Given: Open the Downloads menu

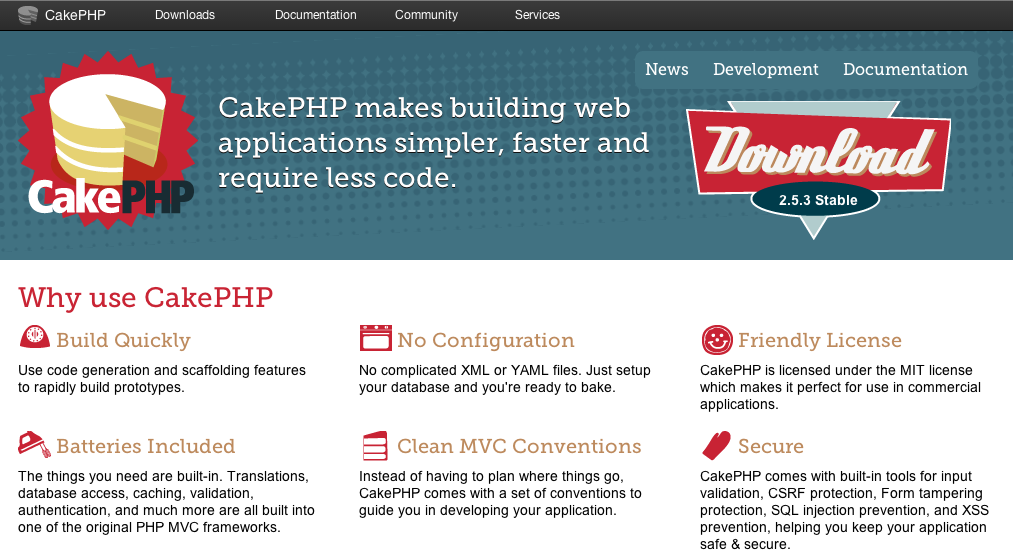Looking at the screenshot, I should (x=185, y=15).
